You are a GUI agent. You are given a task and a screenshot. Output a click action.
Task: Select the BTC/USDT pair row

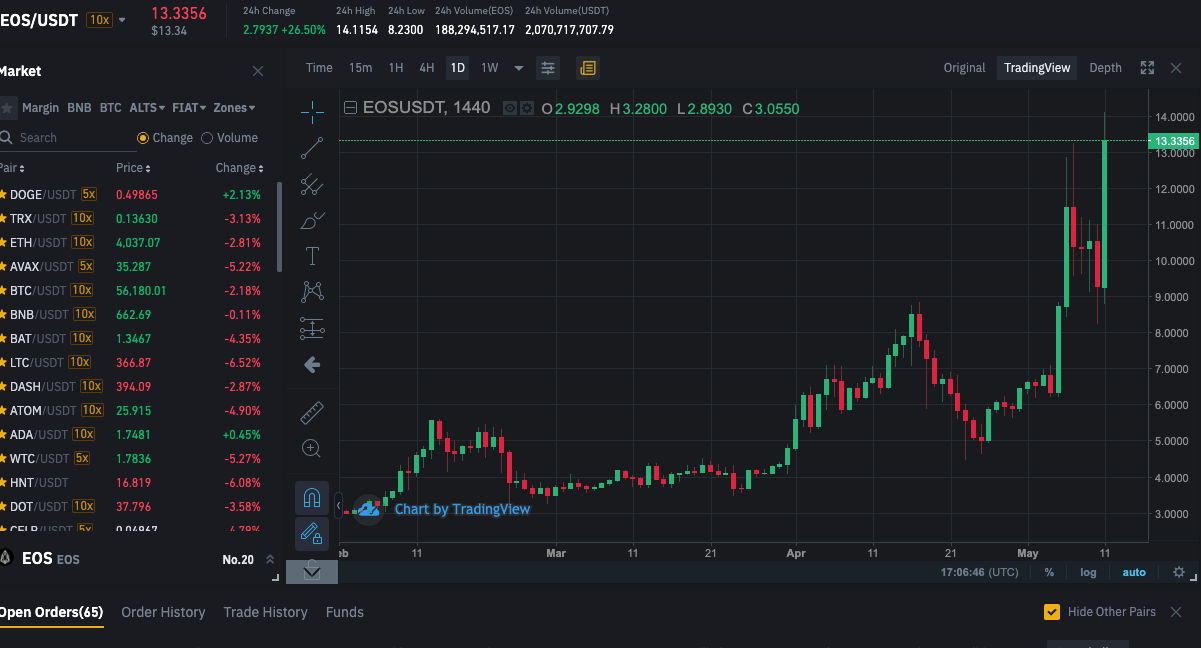point(132,290)
